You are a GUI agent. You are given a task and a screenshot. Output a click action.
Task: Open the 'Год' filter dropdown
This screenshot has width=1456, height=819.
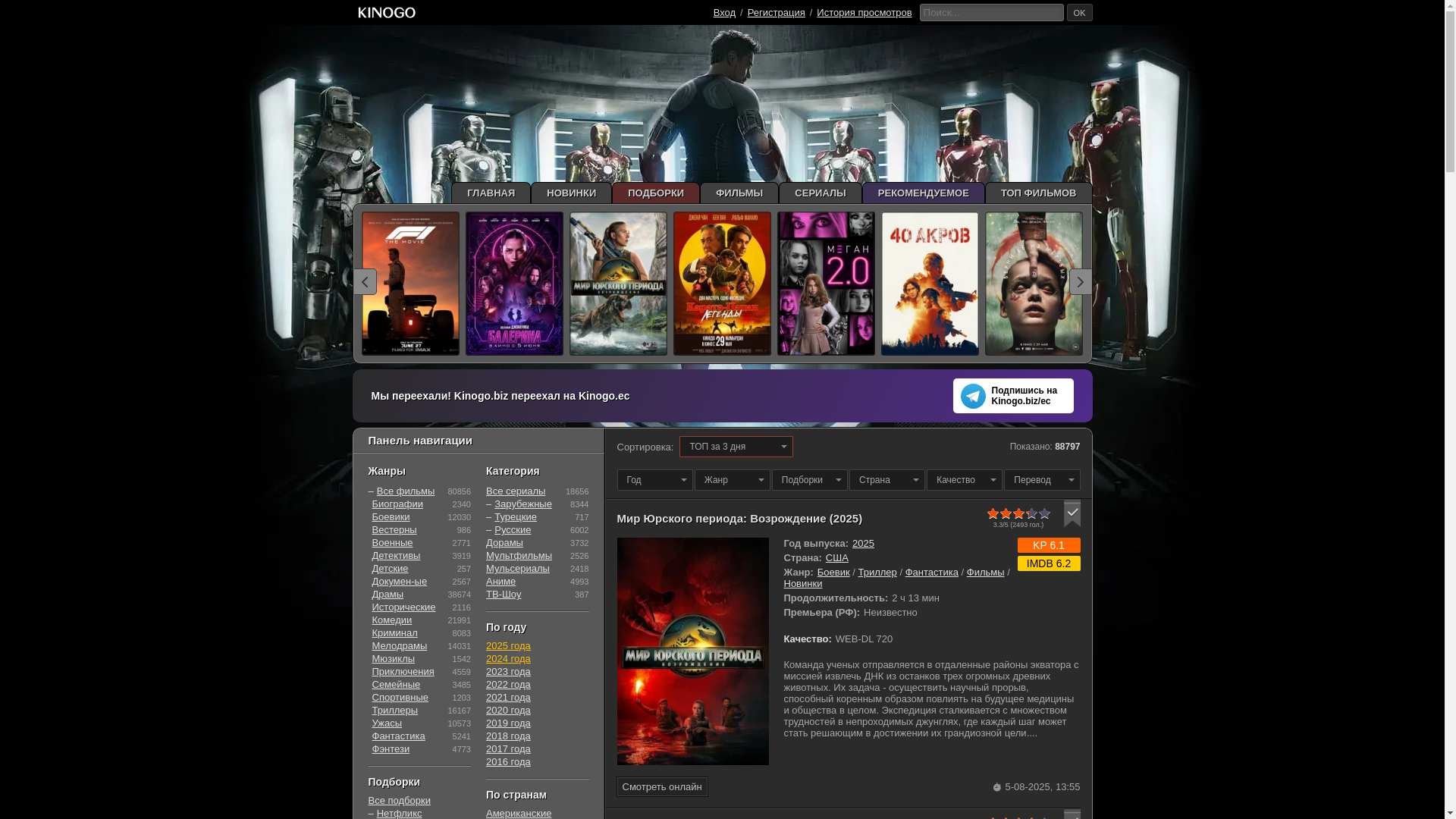[655, 480]
